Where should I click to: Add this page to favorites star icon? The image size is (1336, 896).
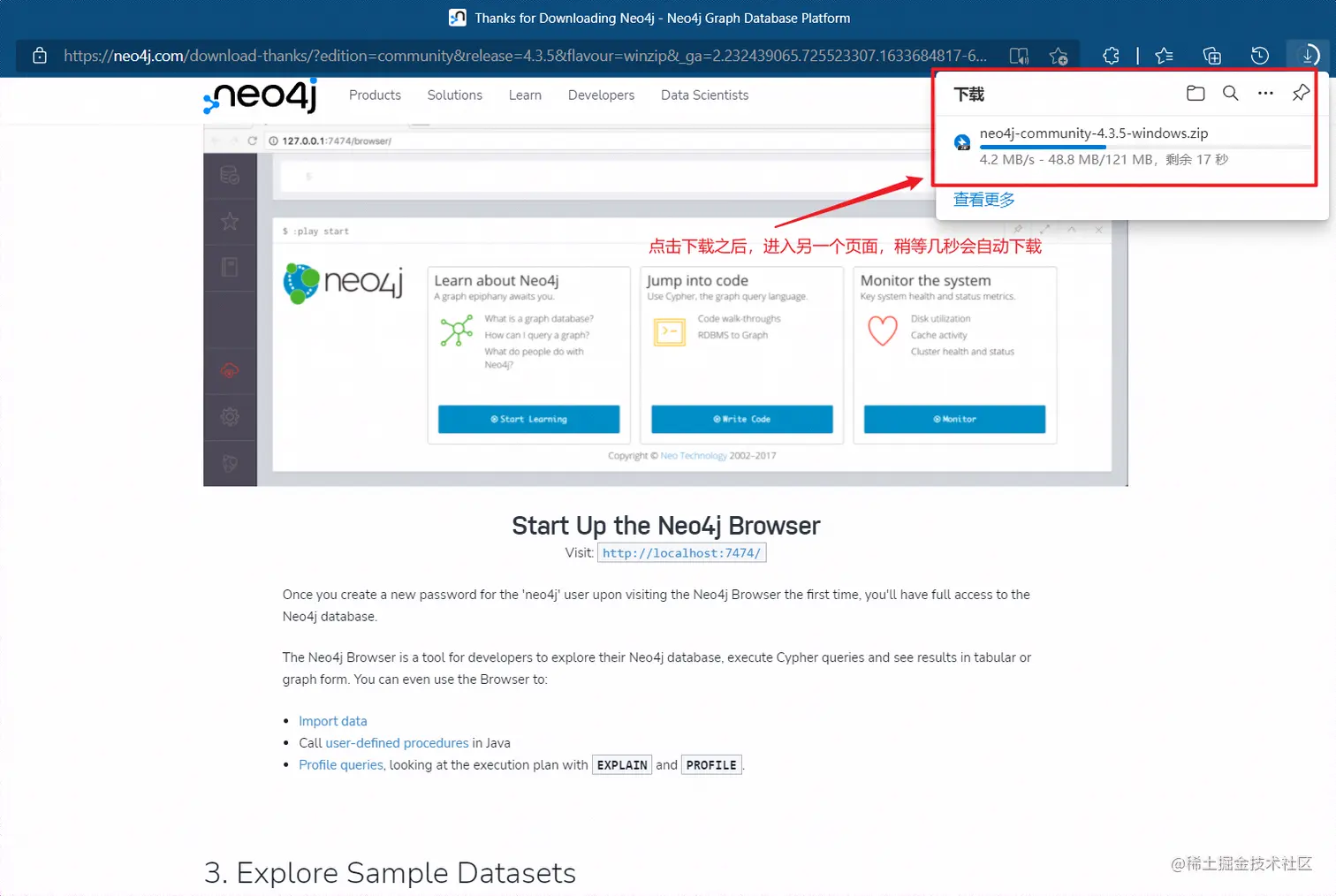click(x=1059, y=56)
